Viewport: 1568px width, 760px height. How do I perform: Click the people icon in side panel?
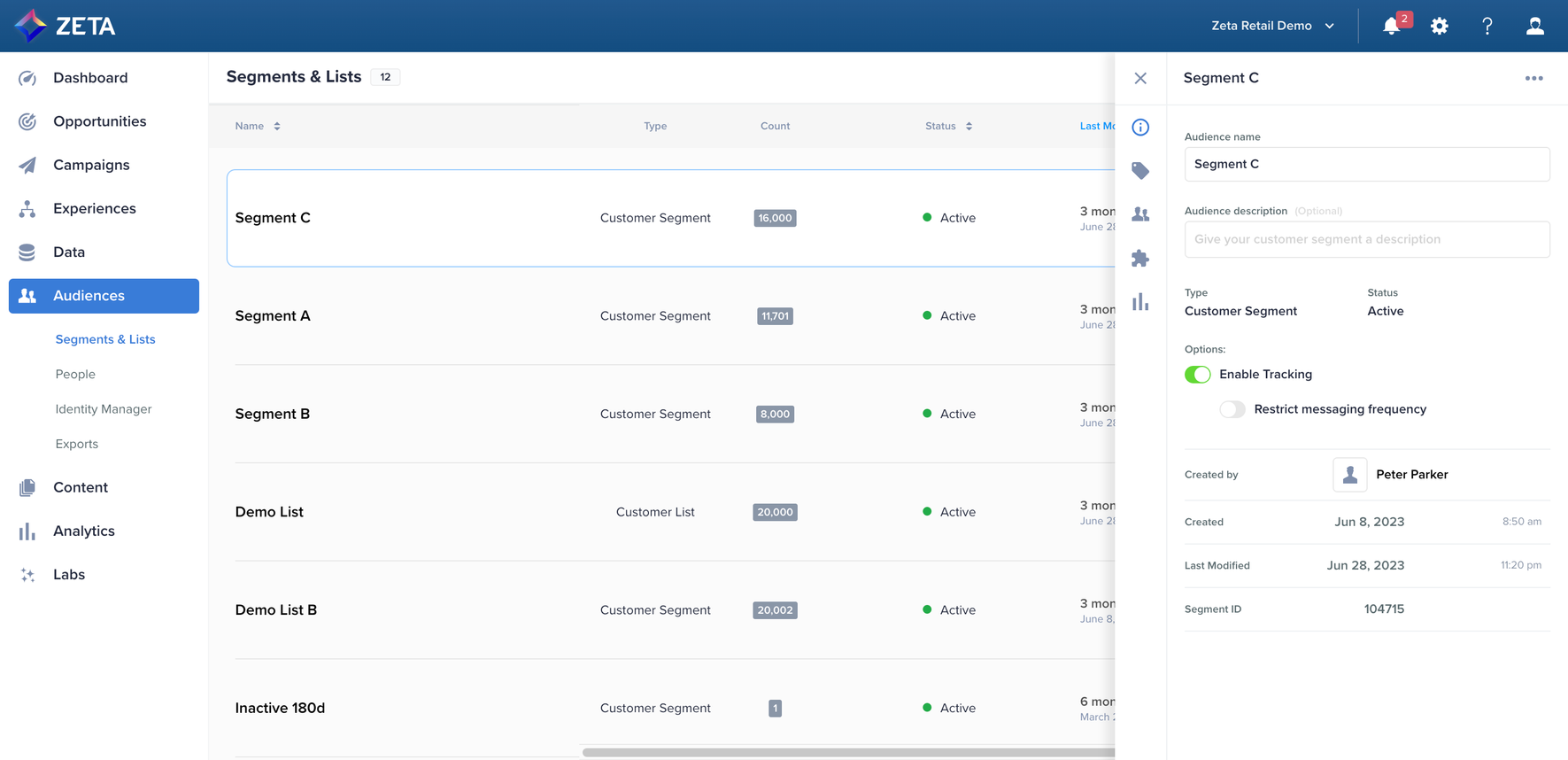[x=1140, y=214]
